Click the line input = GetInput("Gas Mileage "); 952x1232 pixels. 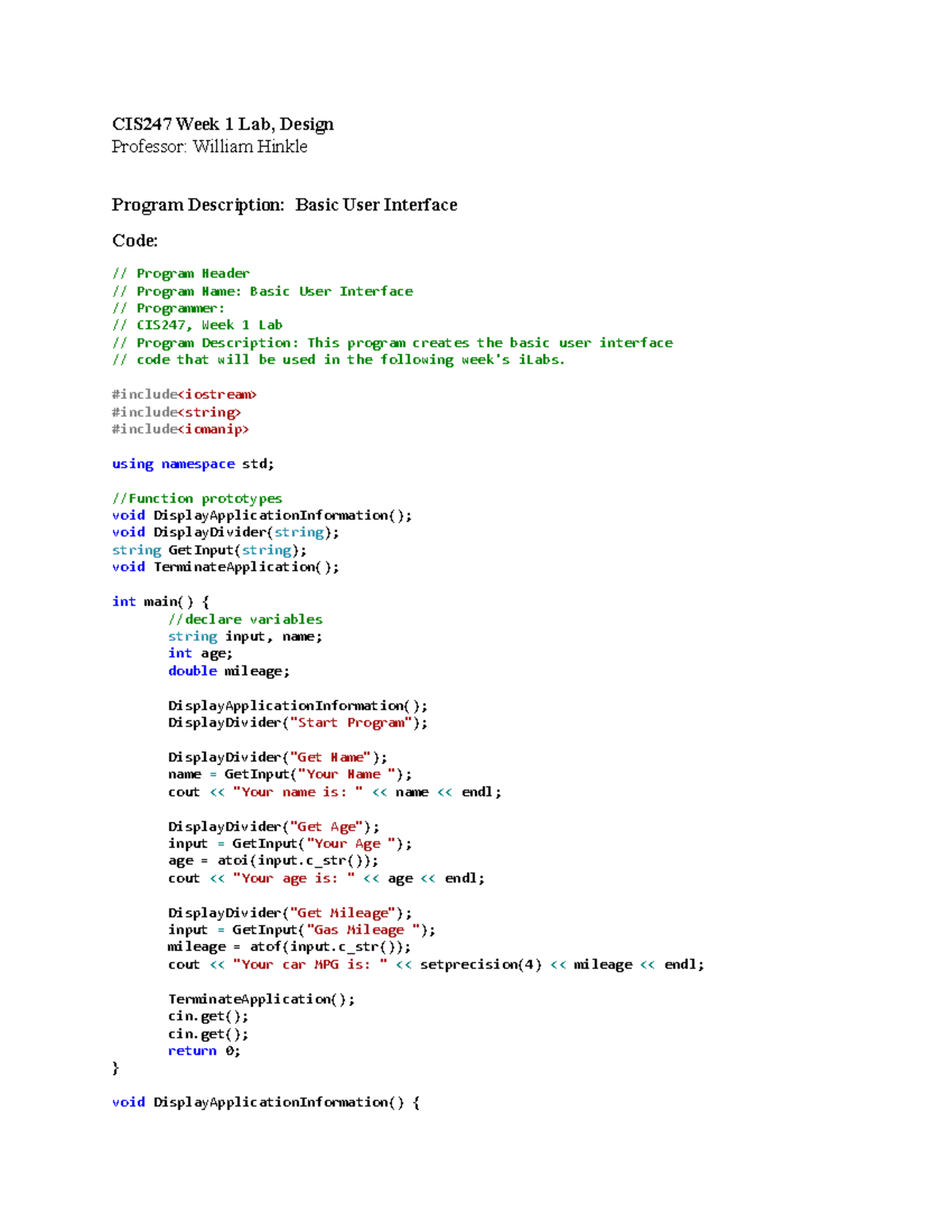click(x=302, y=930)
